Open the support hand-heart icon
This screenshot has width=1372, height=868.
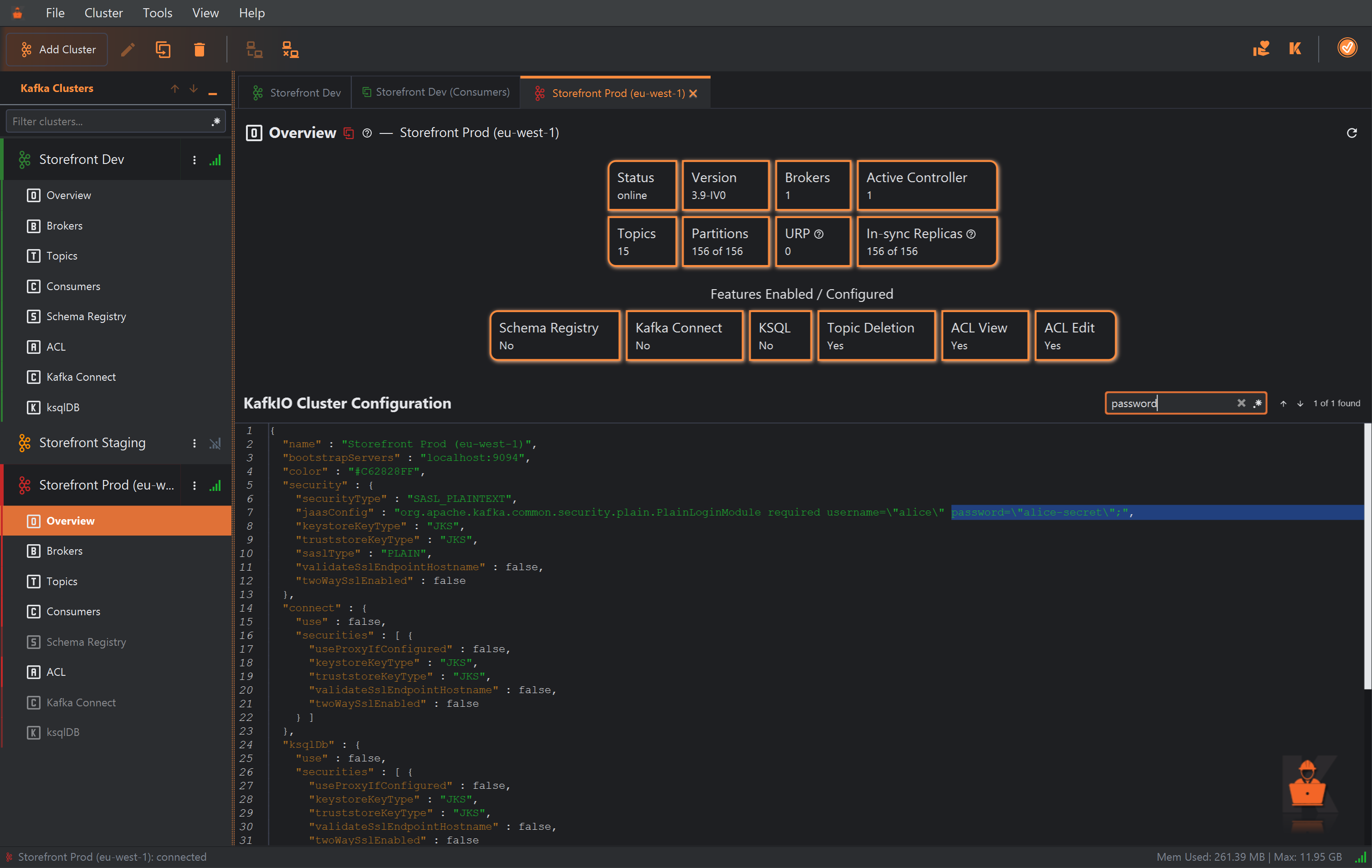click(1261, 48)
